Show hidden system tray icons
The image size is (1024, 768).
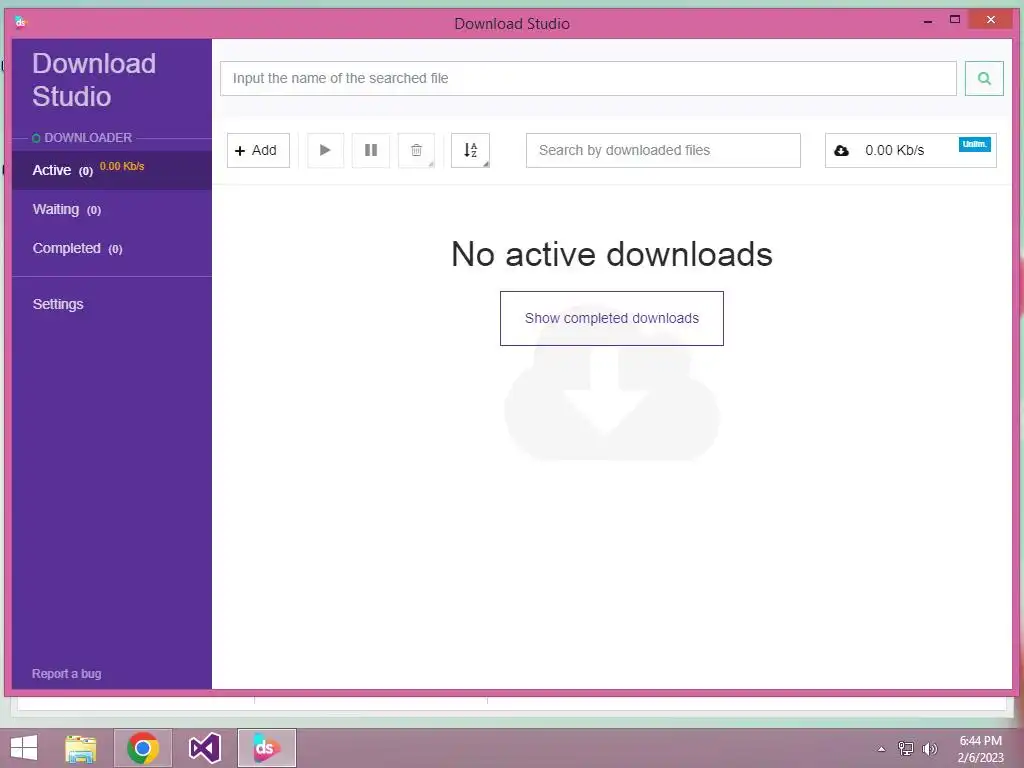pyautogui.click(x=882, y=749)
